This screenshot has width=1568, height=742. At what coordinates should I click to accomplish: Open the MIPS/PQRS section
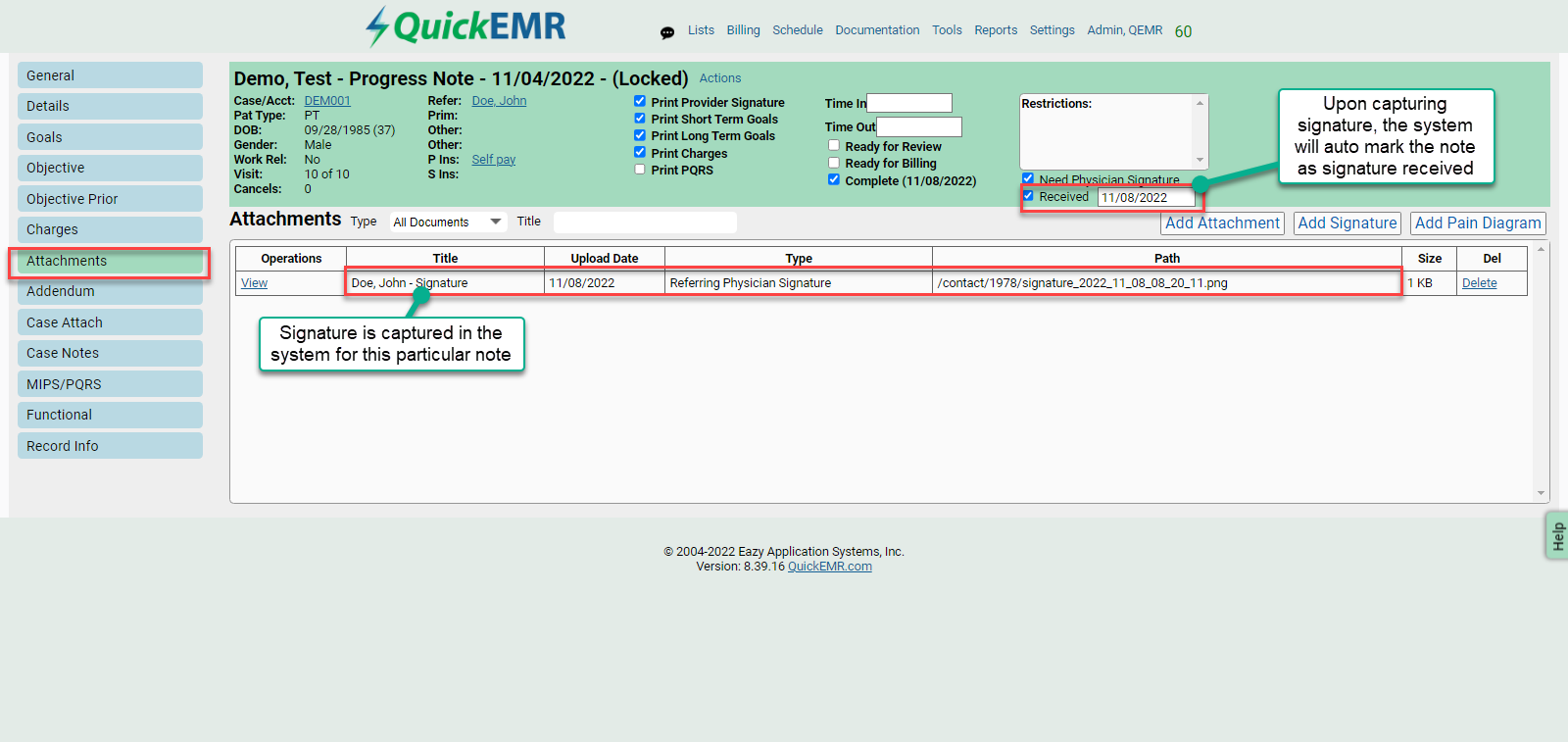(110, 384)
